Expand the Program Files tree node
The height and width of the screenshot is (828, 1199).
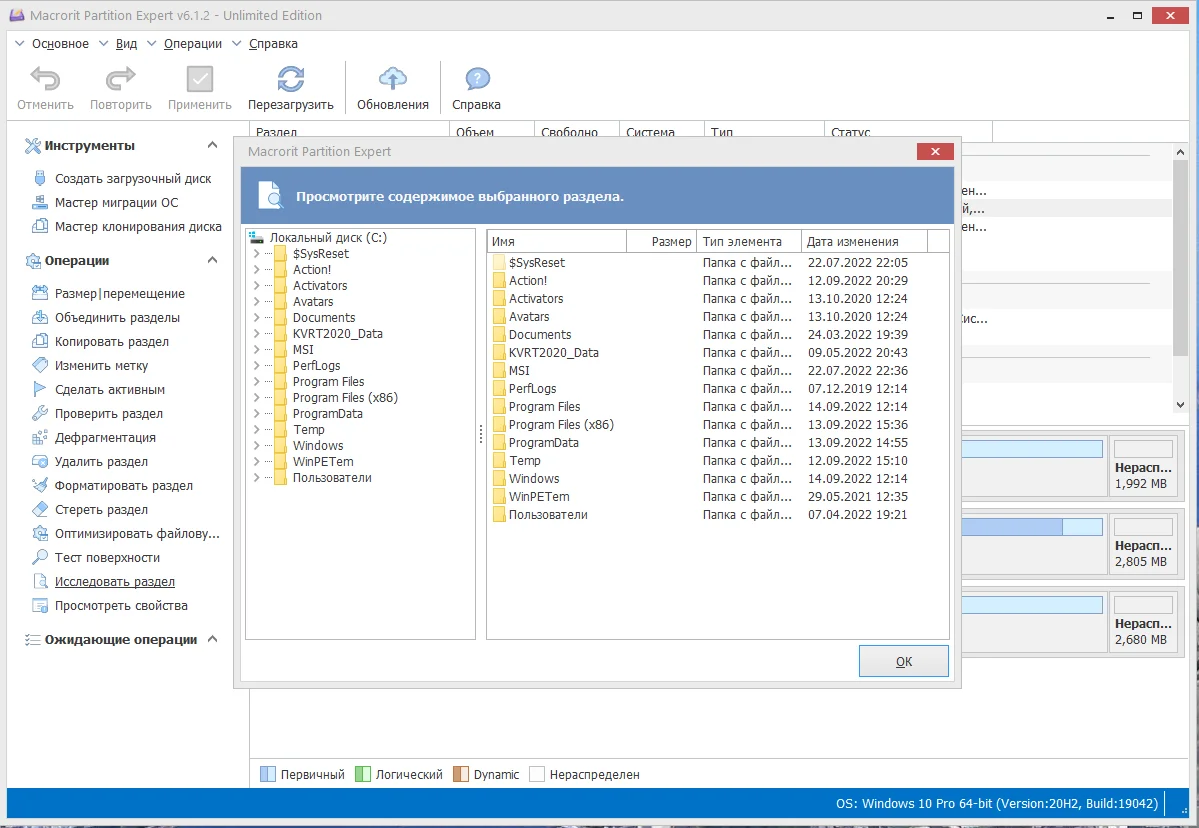(x=256, y=382)
